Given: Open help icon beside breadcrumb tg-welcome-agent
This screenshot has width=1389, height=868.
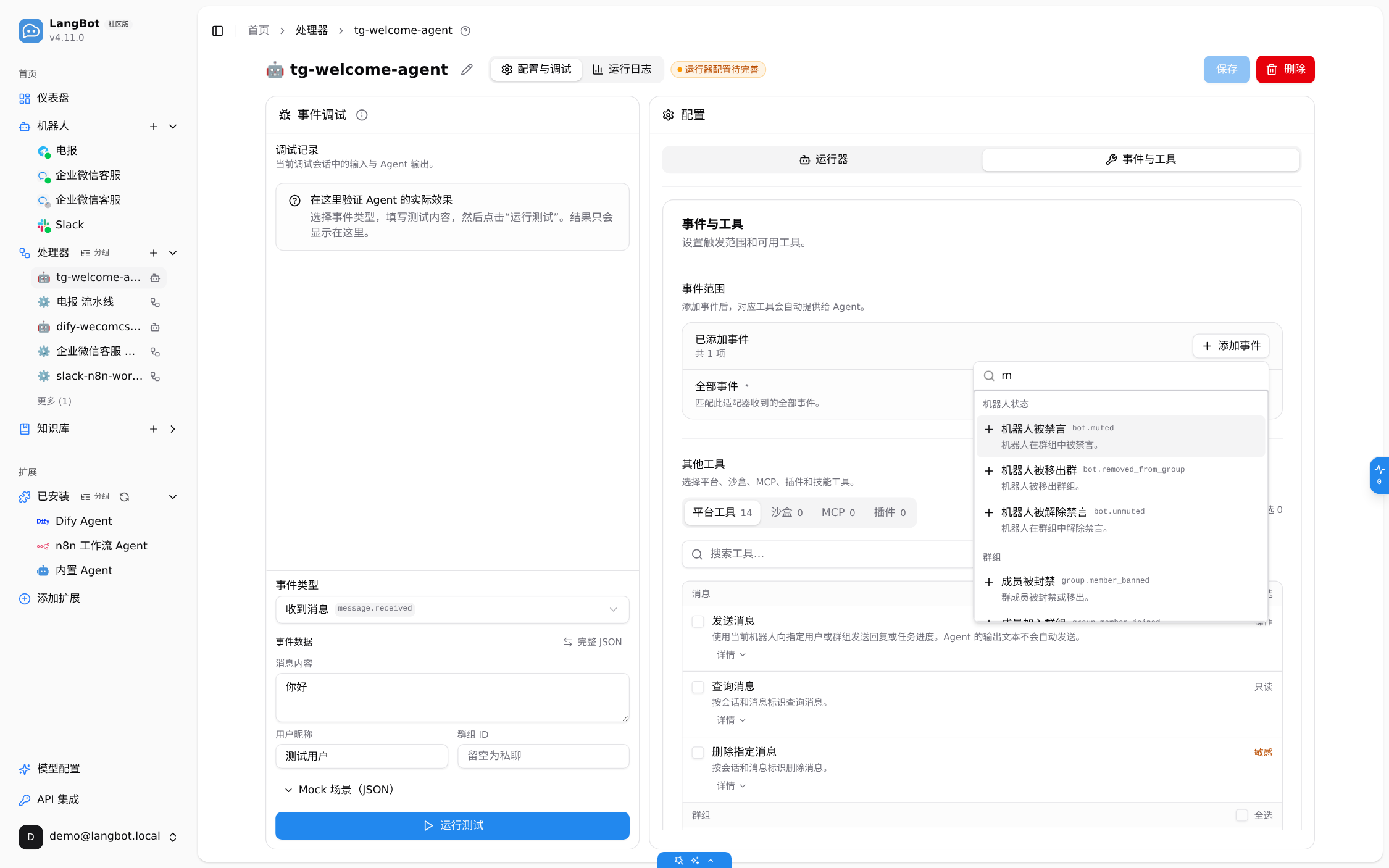Looking at the screenshot, I should pos(465,31).
